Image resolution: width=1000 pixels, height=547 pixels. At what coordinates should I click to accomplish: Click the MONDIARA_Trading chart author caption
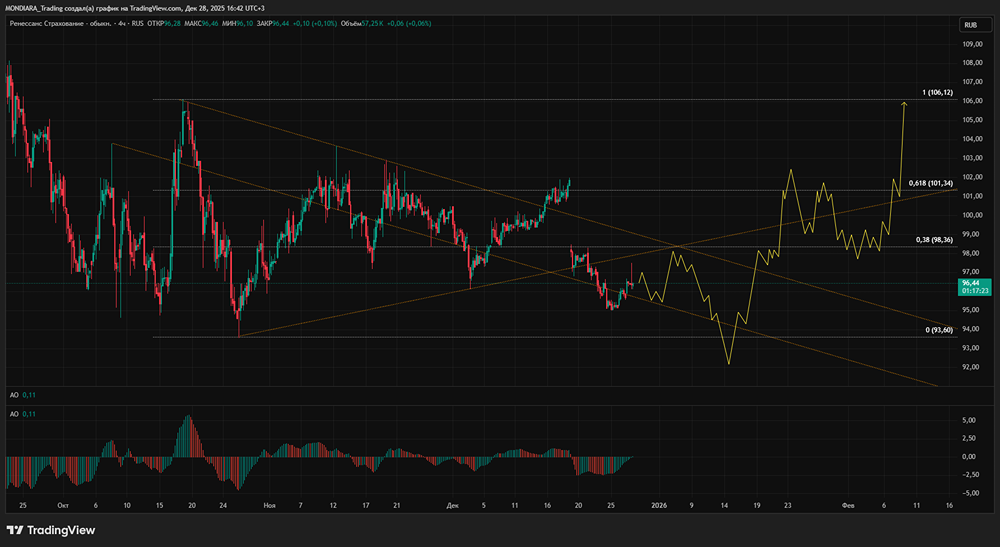click(135, 8)
